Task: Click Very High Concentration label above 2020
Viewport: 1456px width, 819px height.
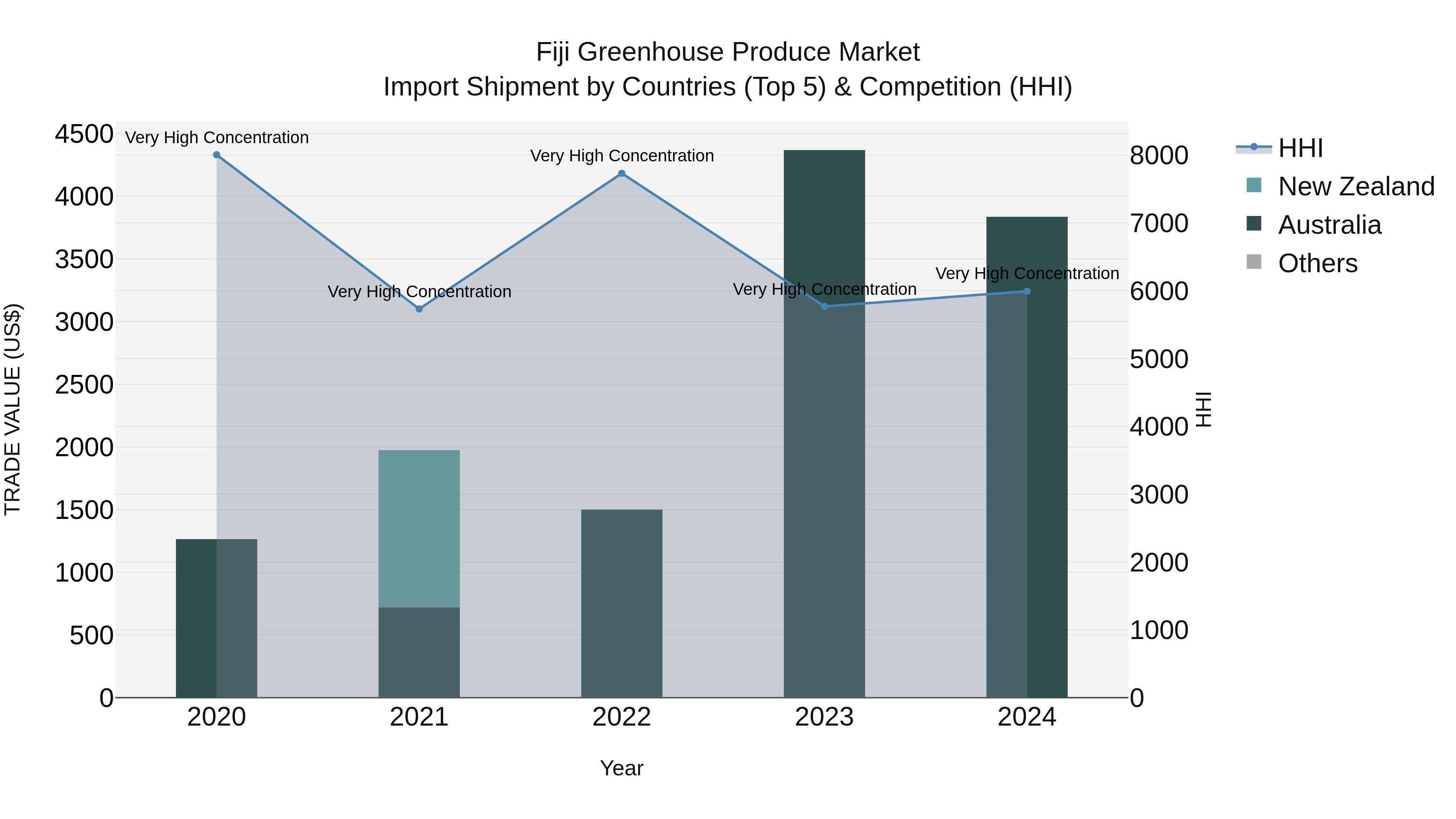Action: click(x=217, y=138)
